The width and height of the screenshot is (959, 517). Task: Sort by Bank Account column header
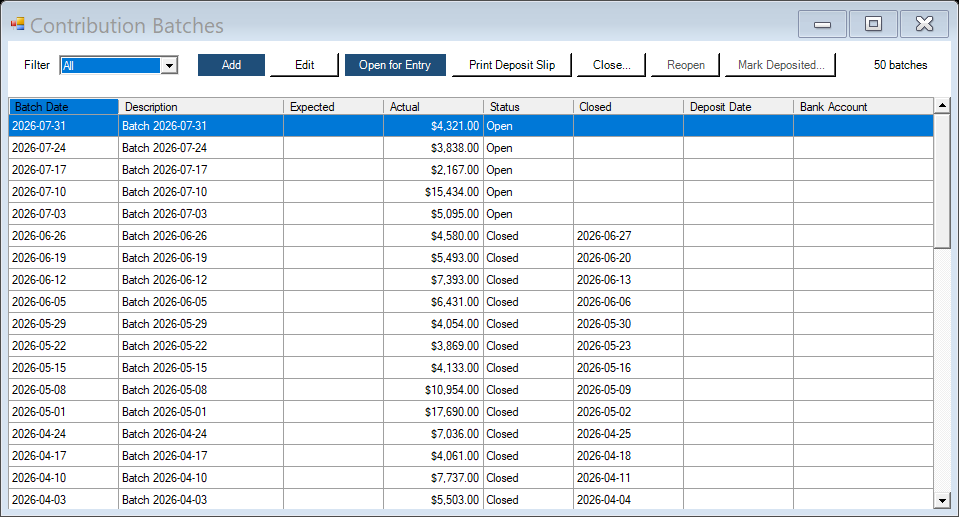(864, 106)
